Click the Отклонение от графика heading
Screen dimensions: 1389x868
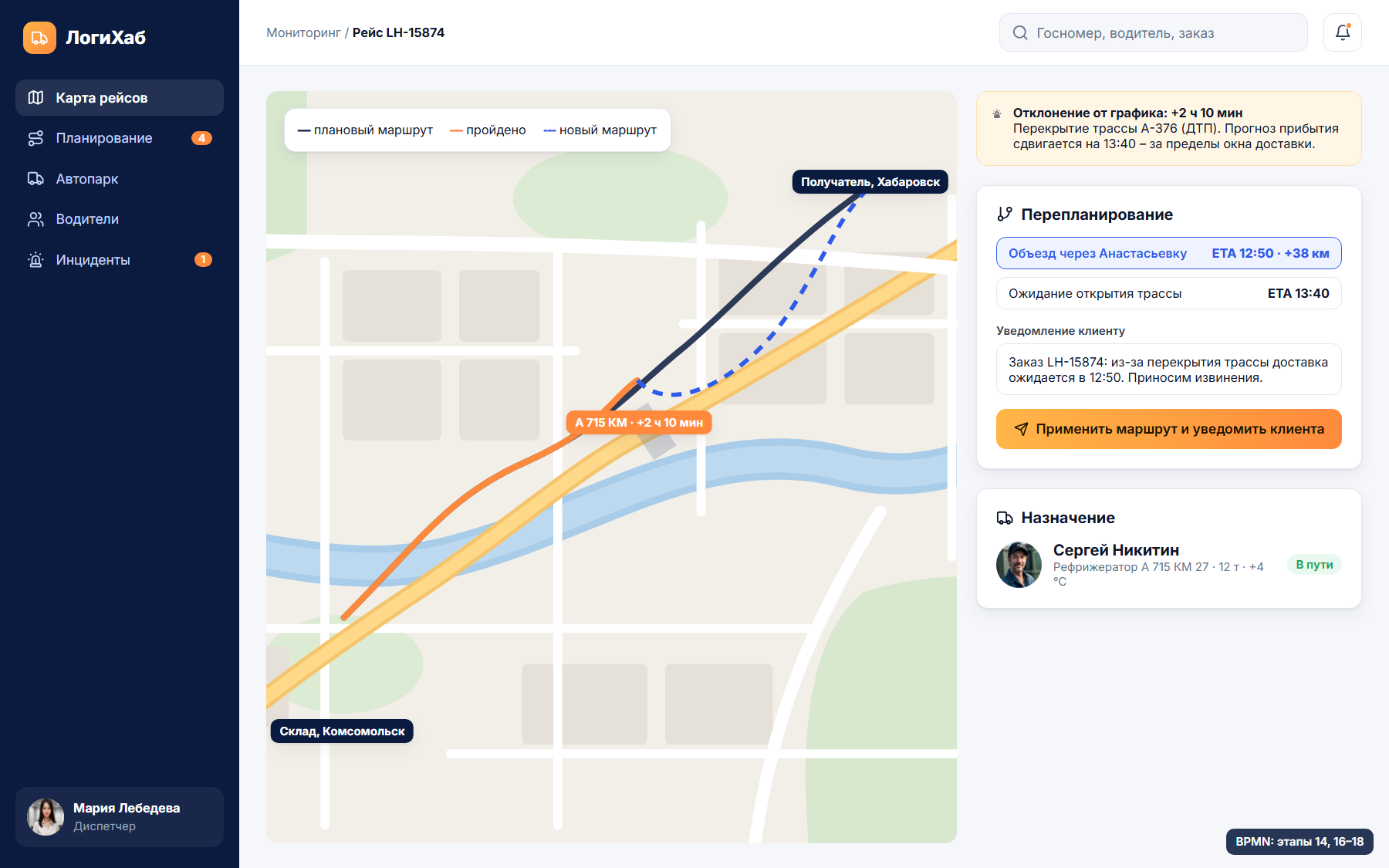tap(1127, 113)
